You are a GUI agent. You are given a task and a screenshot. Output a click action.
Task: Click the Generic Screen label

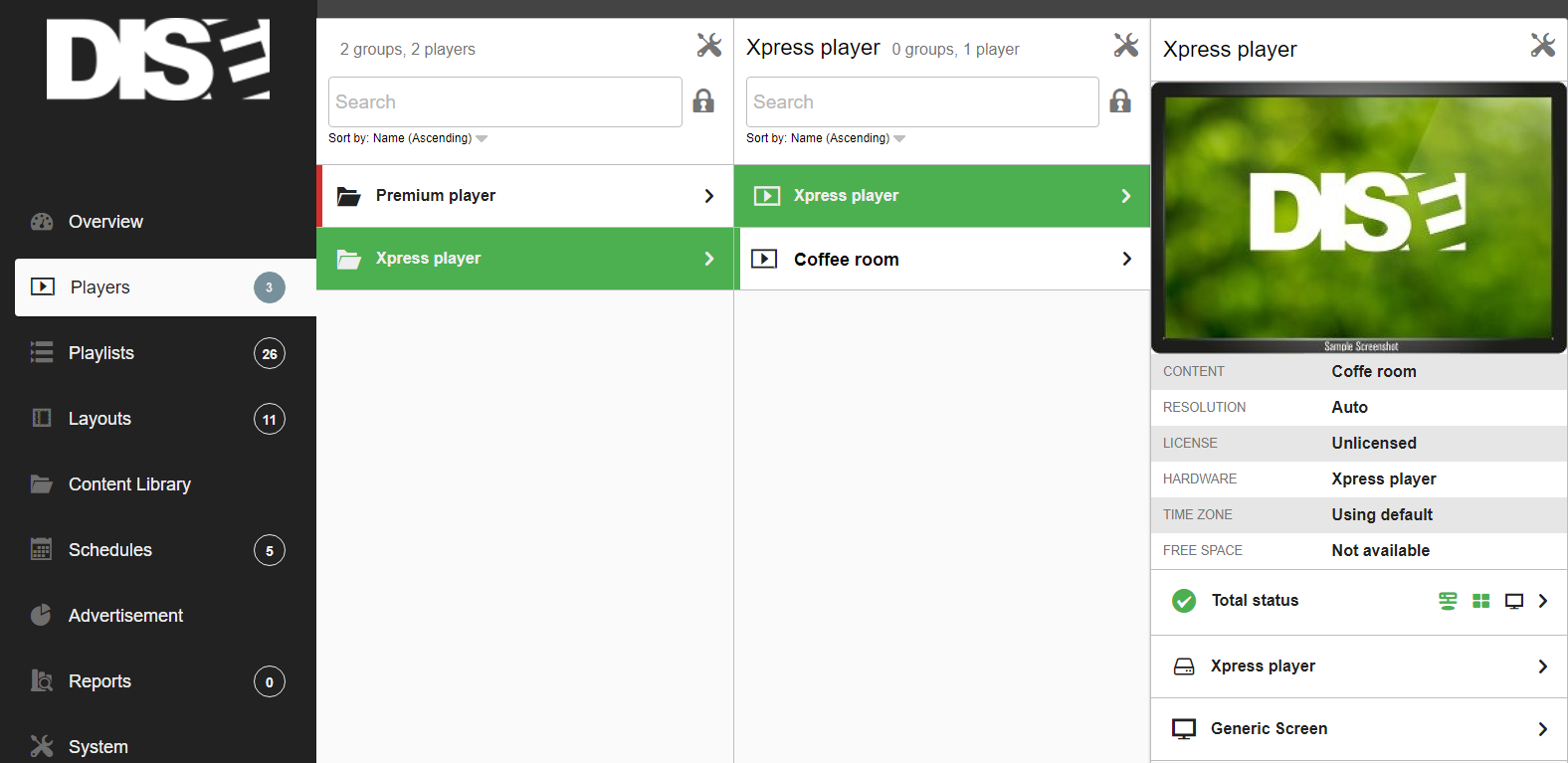click(x=1269, y=729)
